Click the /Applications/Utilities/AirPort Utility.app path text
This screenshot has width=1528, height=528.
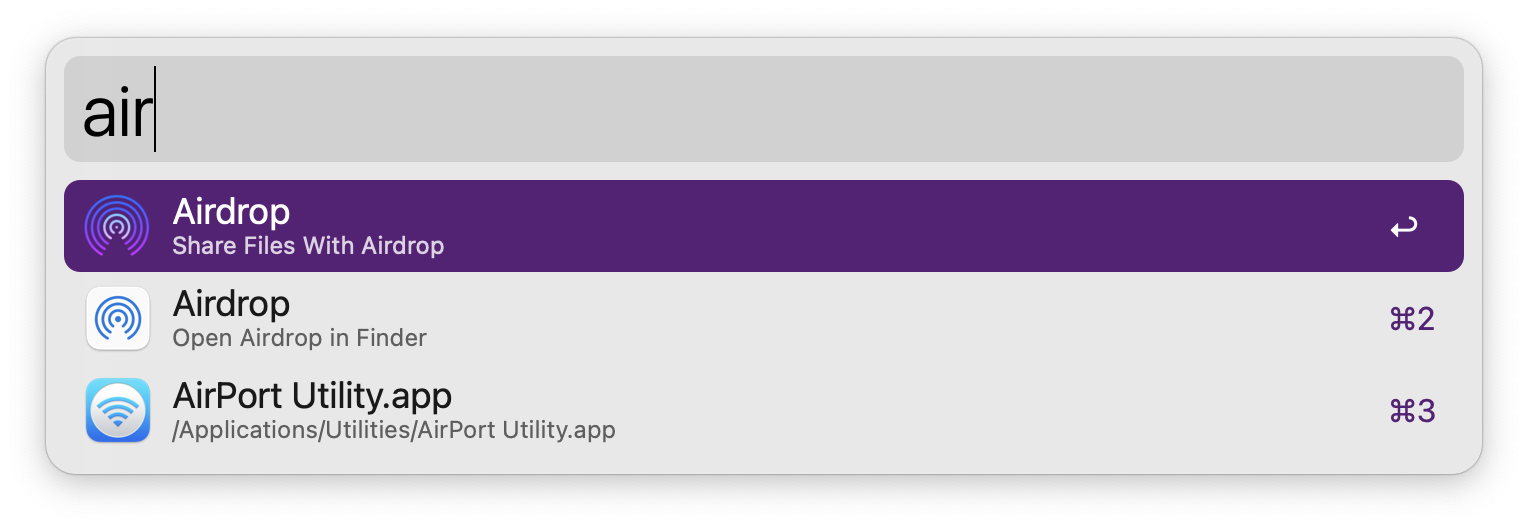394,431
